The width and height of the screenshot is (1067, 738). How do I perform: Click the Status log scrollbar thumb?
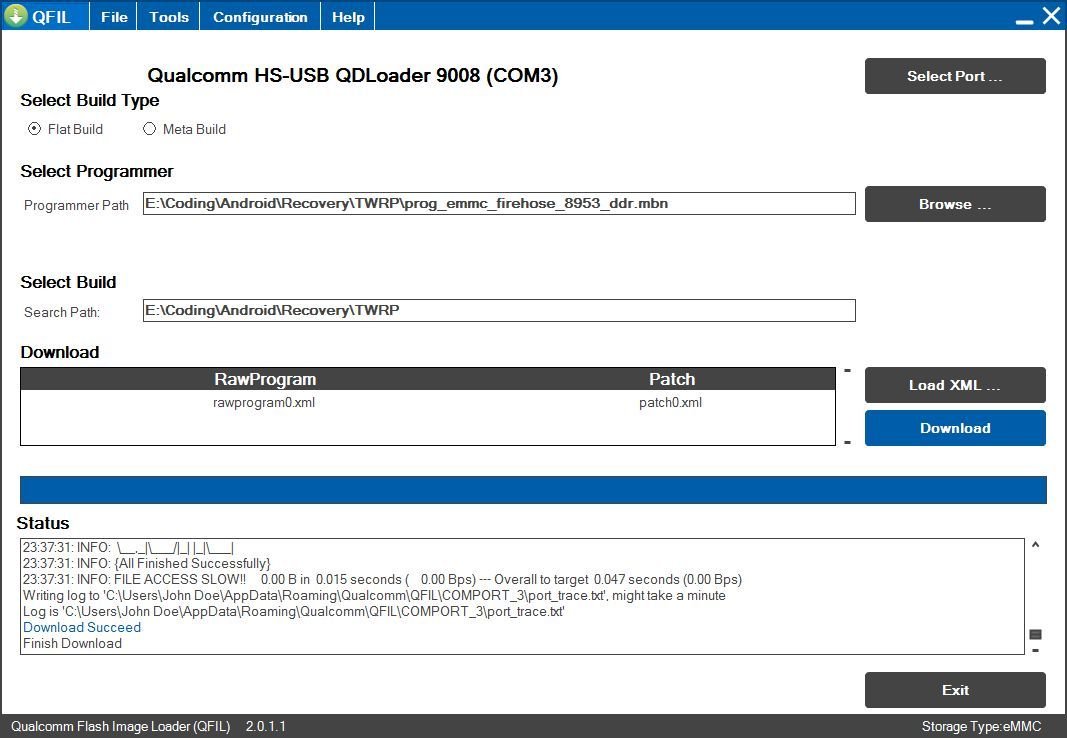coord(1035,635)
